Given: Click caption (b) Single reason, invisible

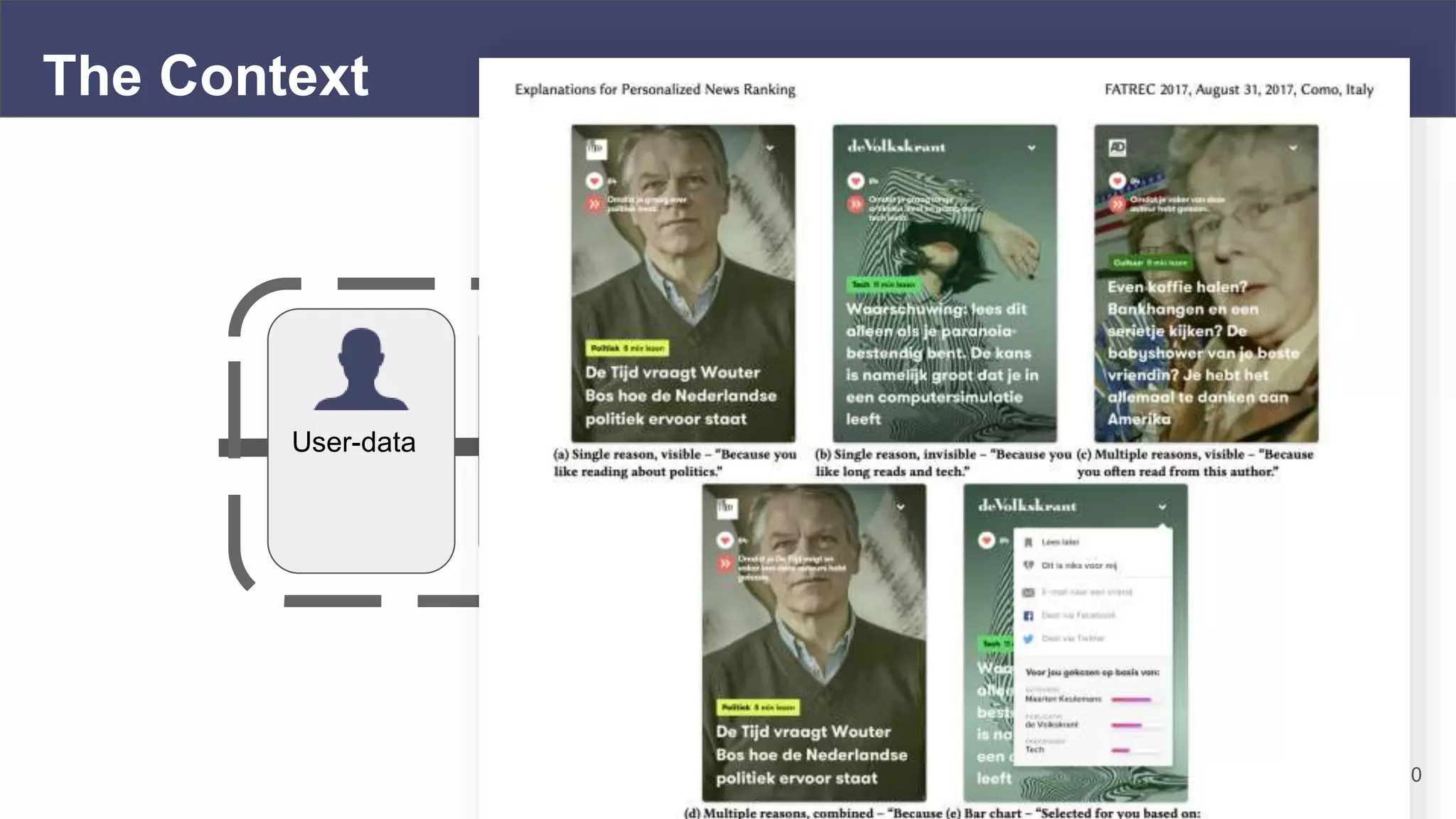Looking at the screenshot, I should pos(943,463).
